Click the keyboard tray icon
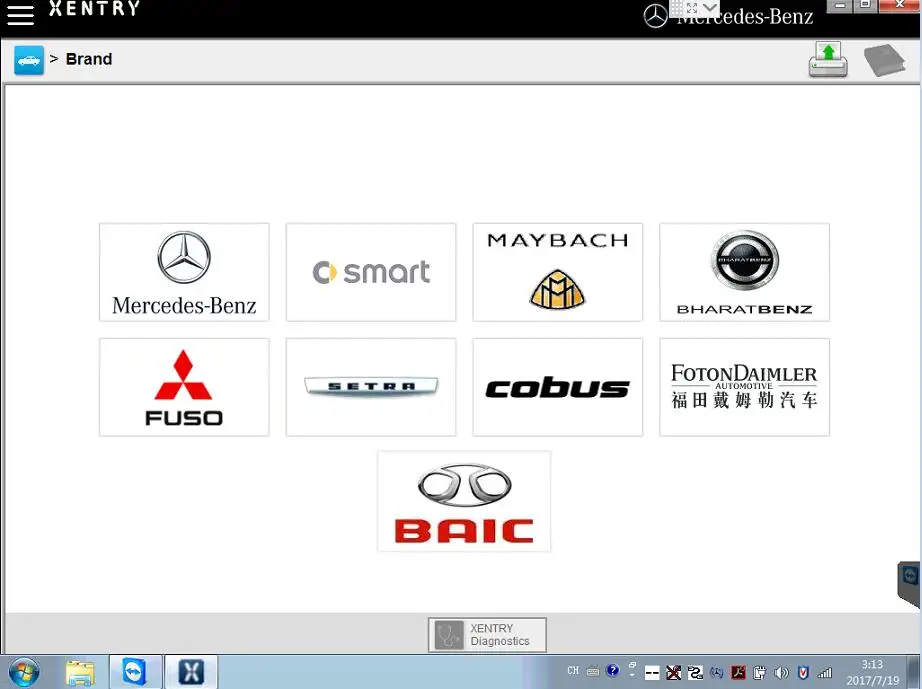 (593, 671)
